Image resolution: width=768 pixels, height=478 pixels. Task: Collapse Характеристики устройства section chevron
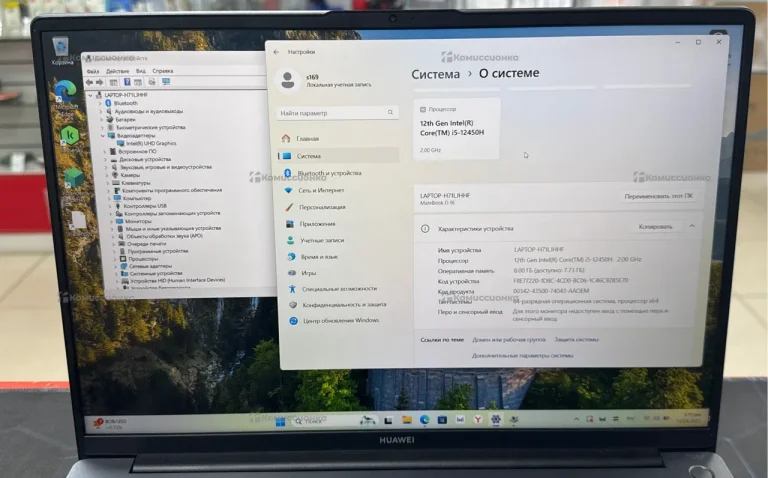[x=692, y=226]
